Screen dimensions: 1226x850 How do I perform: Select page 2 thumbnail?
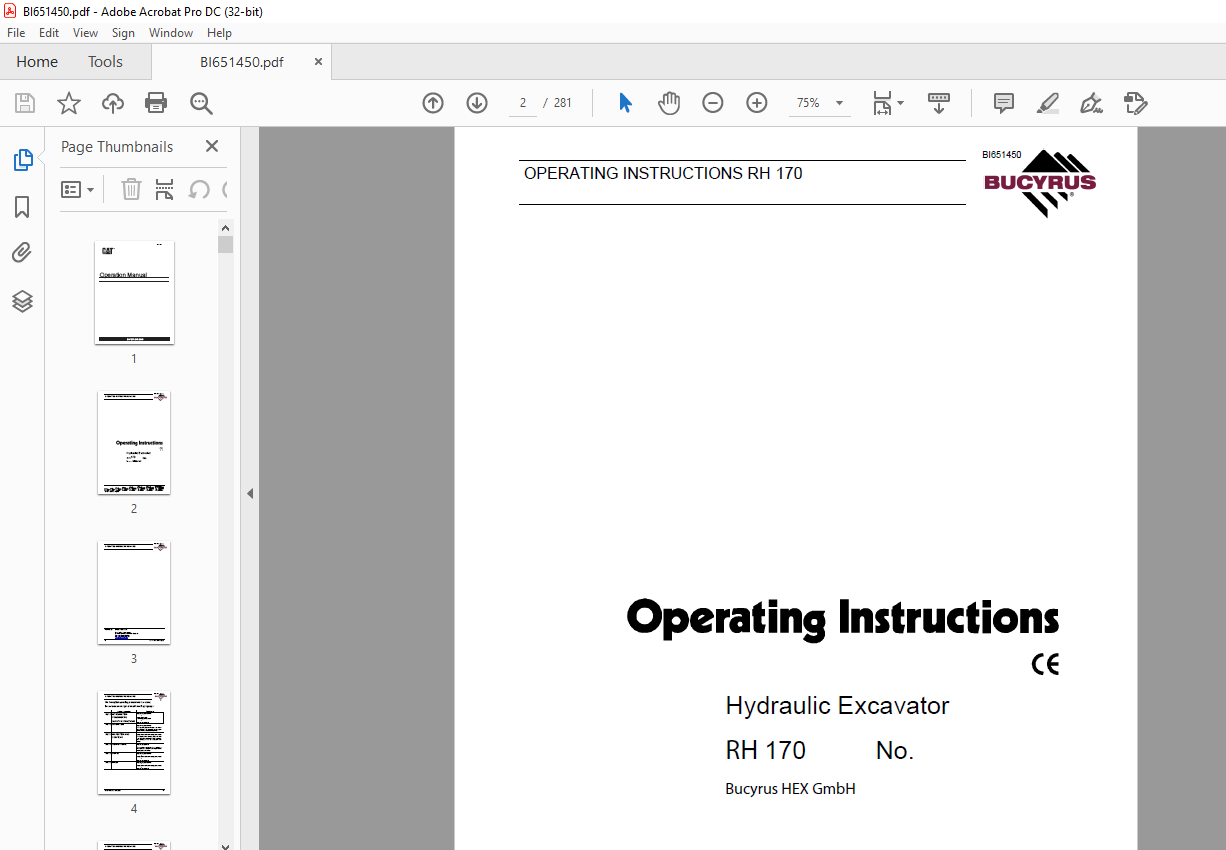click(134, 443)
